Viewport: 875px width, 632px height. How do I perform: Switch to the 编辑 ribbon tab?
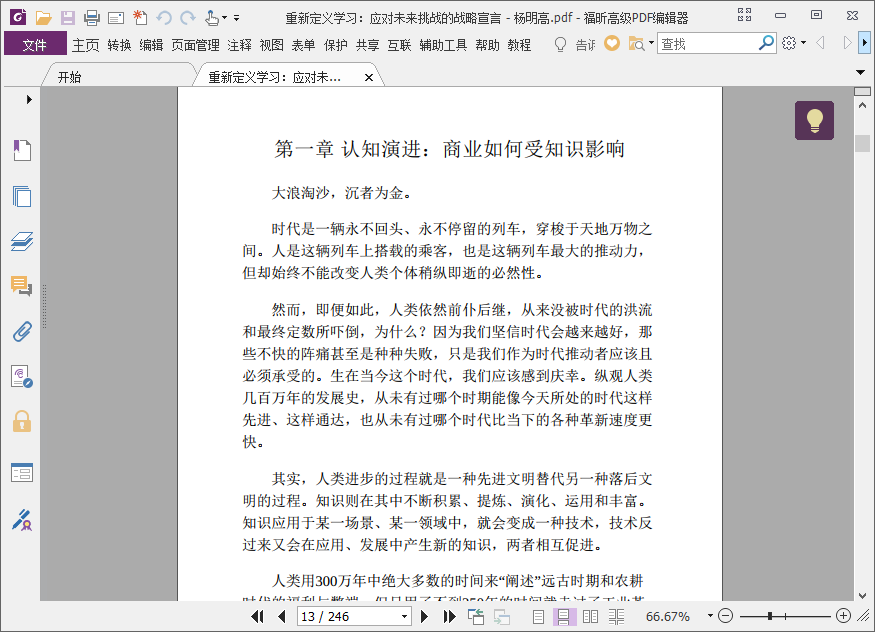[151, 45]
